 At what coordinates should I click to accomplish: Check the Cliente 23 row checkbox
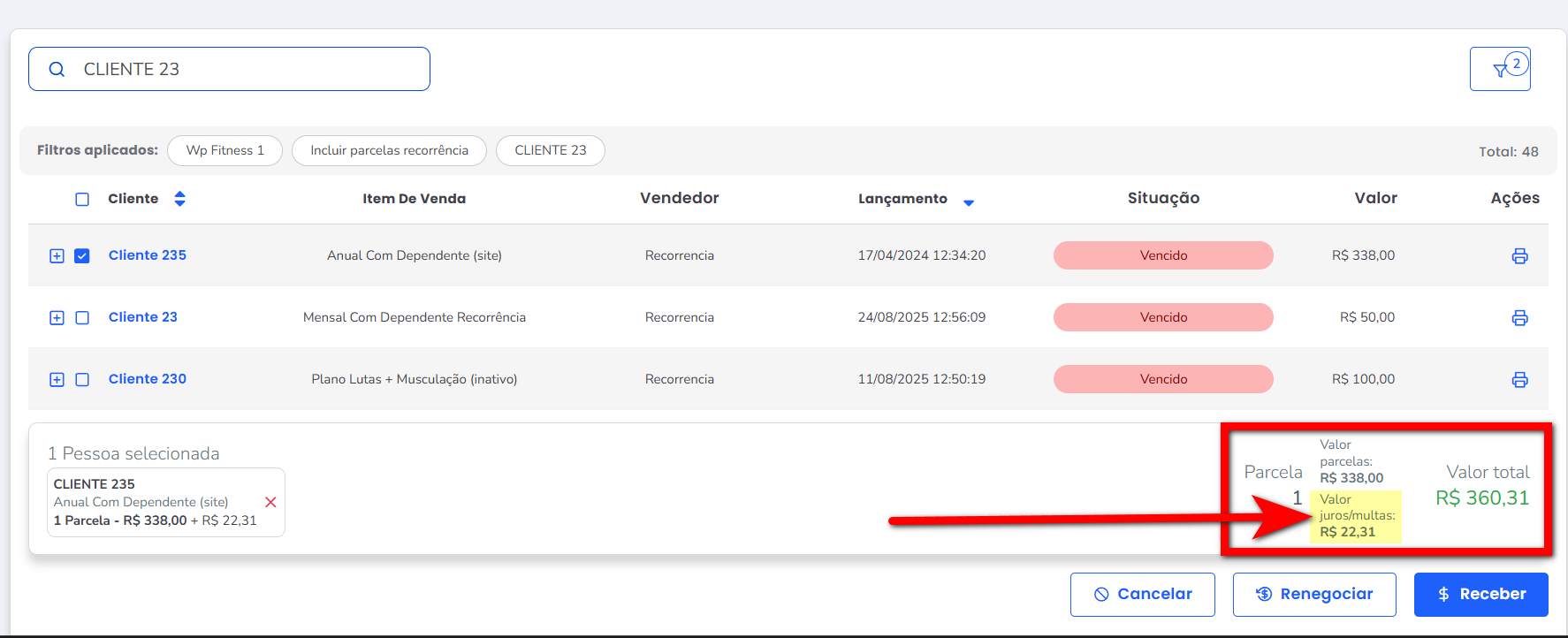(x=82, y=318)
